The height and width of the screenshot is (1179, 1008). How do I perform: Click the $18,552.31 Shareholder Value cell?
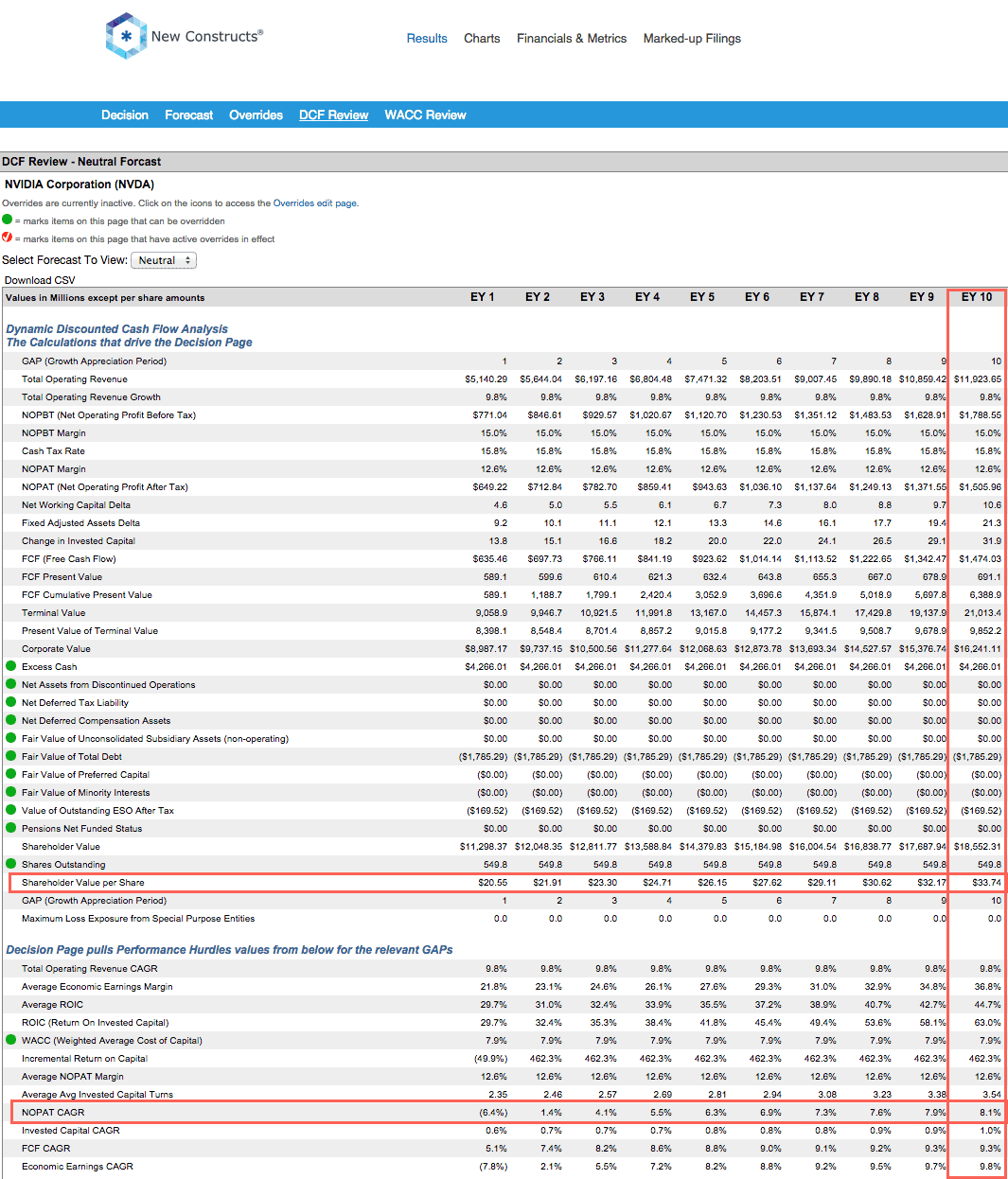click(978, 847)
